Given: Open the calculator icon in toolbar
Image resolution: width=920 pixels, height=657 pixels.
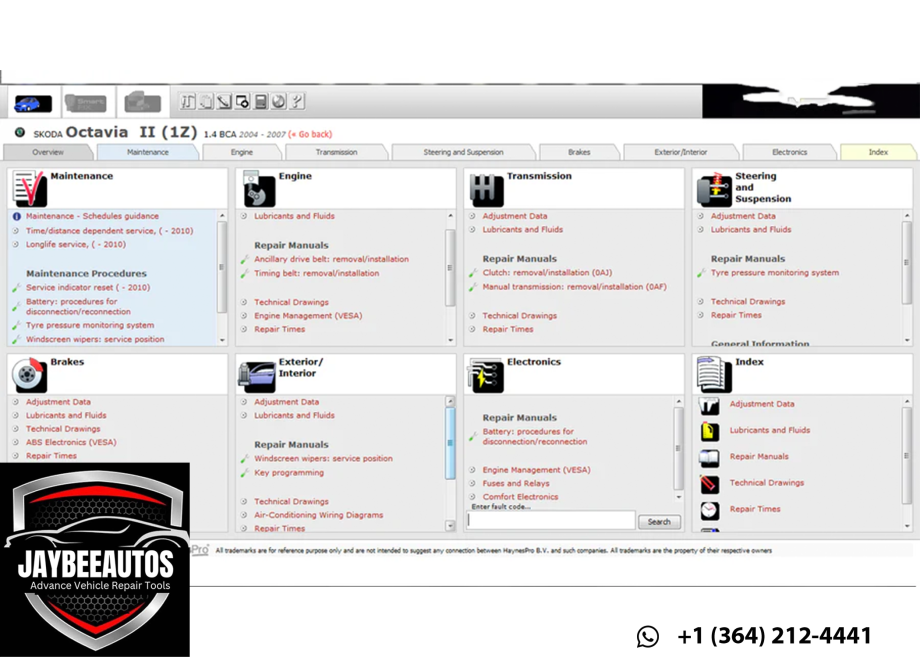Looking at the screenshot, I should point(261,101).
